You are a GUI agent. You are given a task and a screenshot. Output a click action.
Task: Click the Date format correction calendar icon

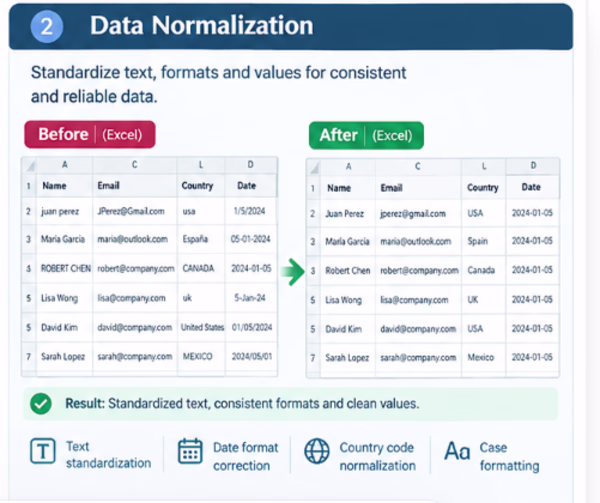coord(190,451)
